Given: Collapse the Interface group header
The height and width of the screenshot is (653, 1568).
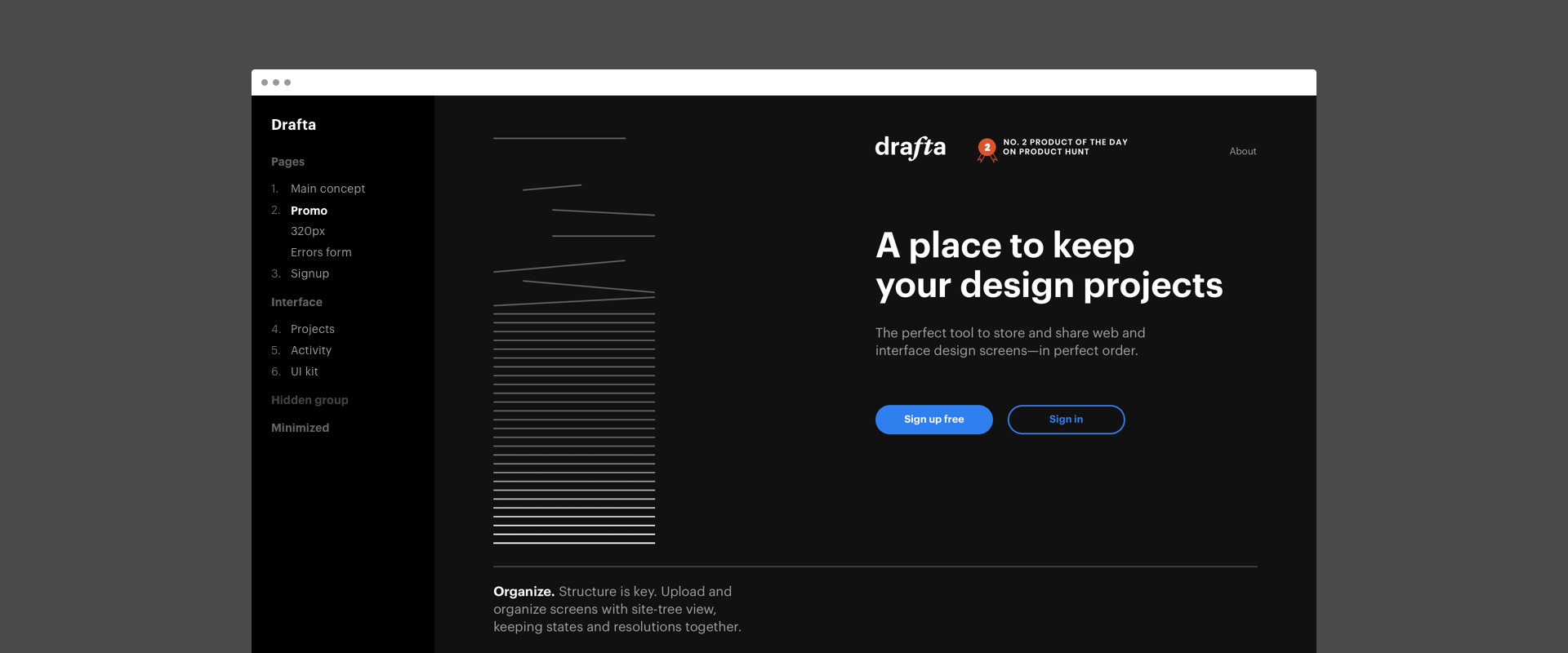Looking at the screenshot, I should click(x=296, y=302).
